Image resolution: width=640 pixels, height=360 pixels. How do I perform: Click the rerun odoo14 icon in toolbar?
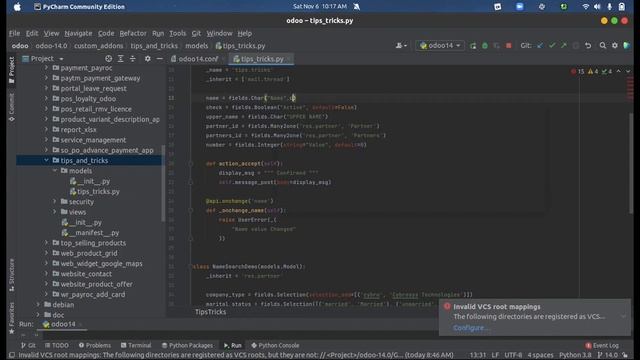473,46
